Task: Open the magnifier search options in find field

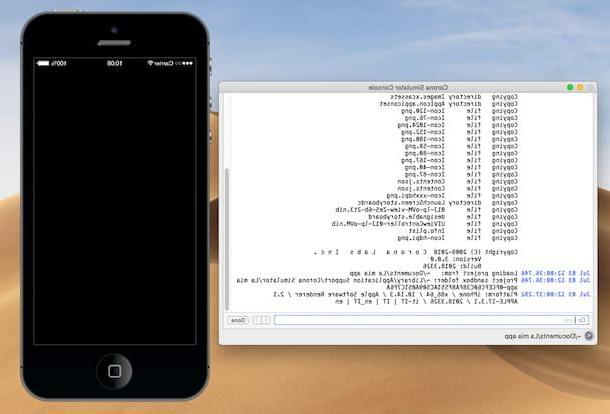Action: pyautogui.click(x=582, y=320)
